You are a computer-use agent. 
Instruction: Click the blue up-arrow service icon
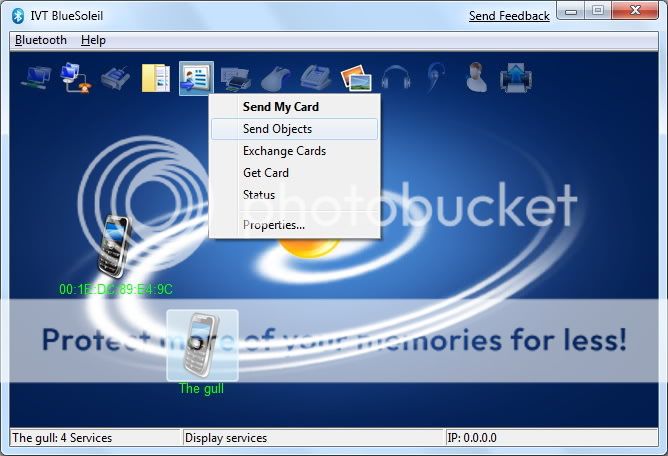pyautogui.click(x=515, y=78)
